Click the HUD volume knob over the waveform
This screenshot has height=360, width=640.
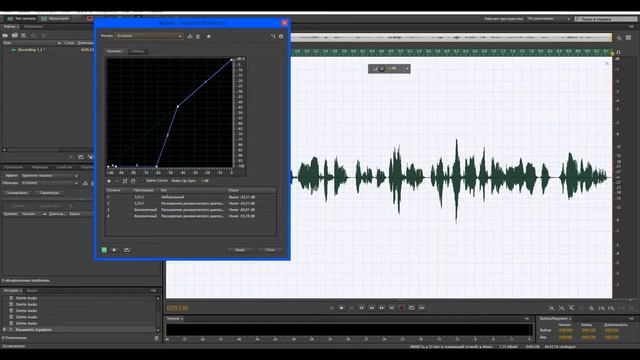[x=382, y=69]
